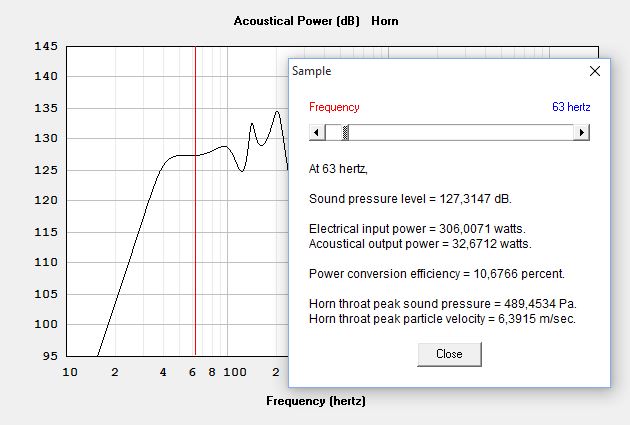Click the 'Sound pressure level = 127,3147 dB.' text
This screenshot has width=630, height=425.
[x=410, y=198]
